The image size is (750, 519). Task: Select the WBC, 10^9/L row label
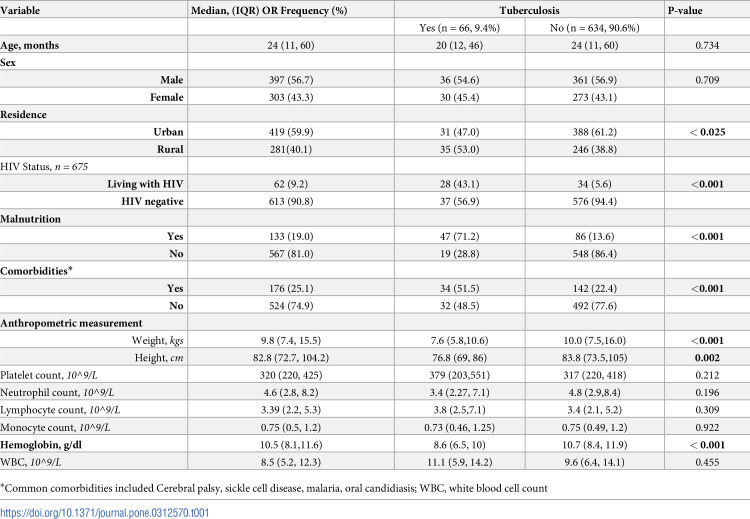31,462
